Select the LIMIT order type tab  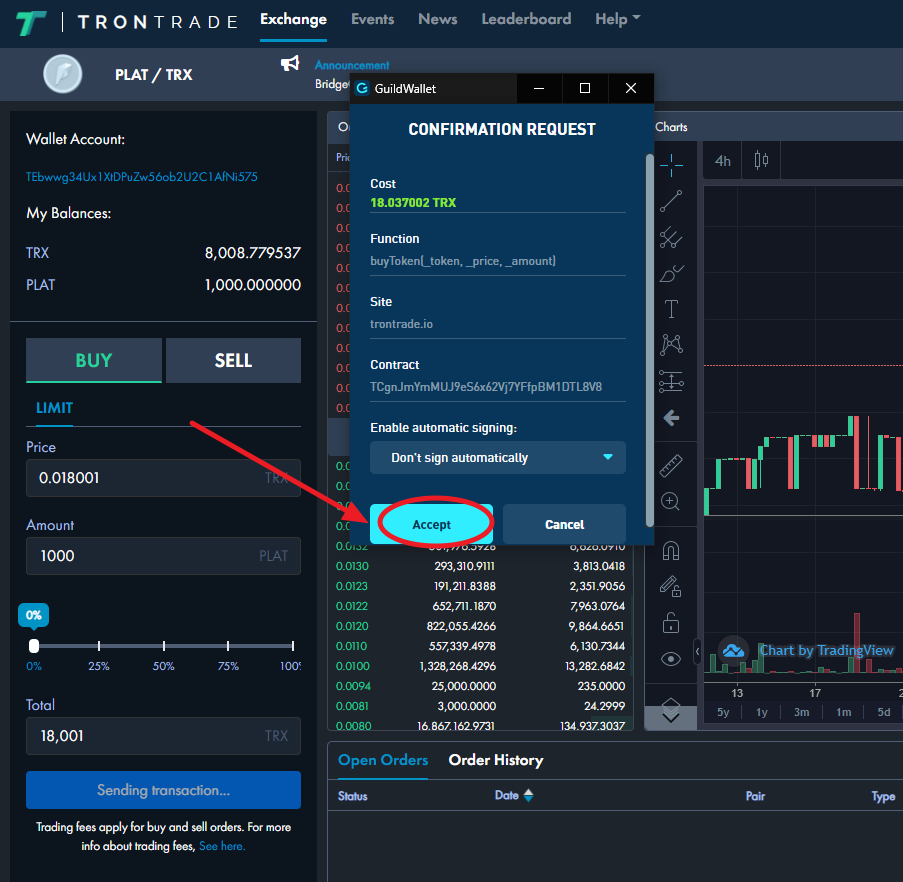(54, 408)
